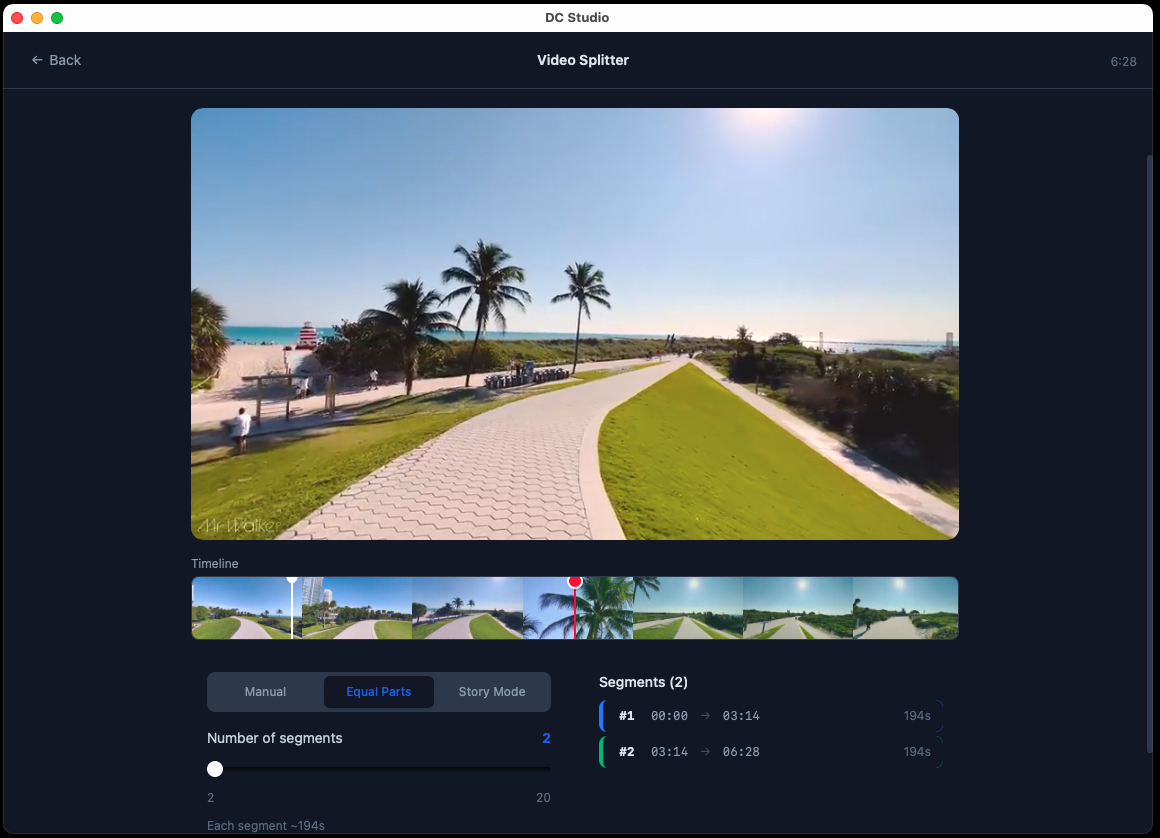
Task: Select the Manual splitting mode
Action: pyautogui.click(x=265, y=691)
